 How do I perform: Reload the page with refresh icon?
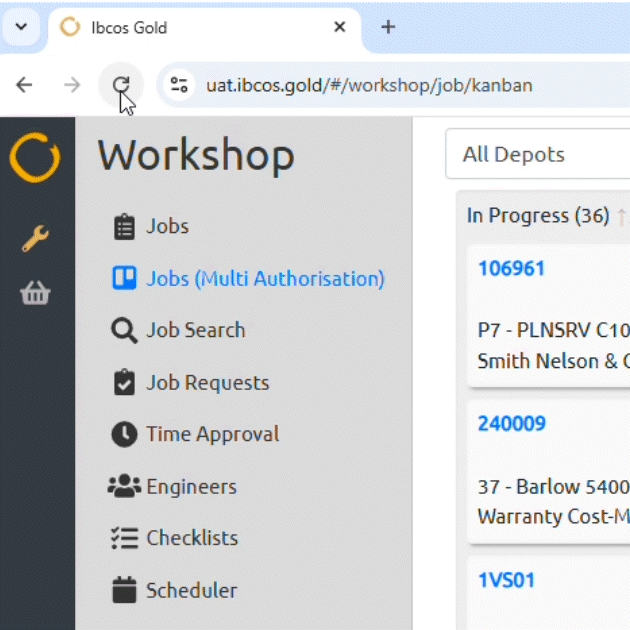point(121,85)
